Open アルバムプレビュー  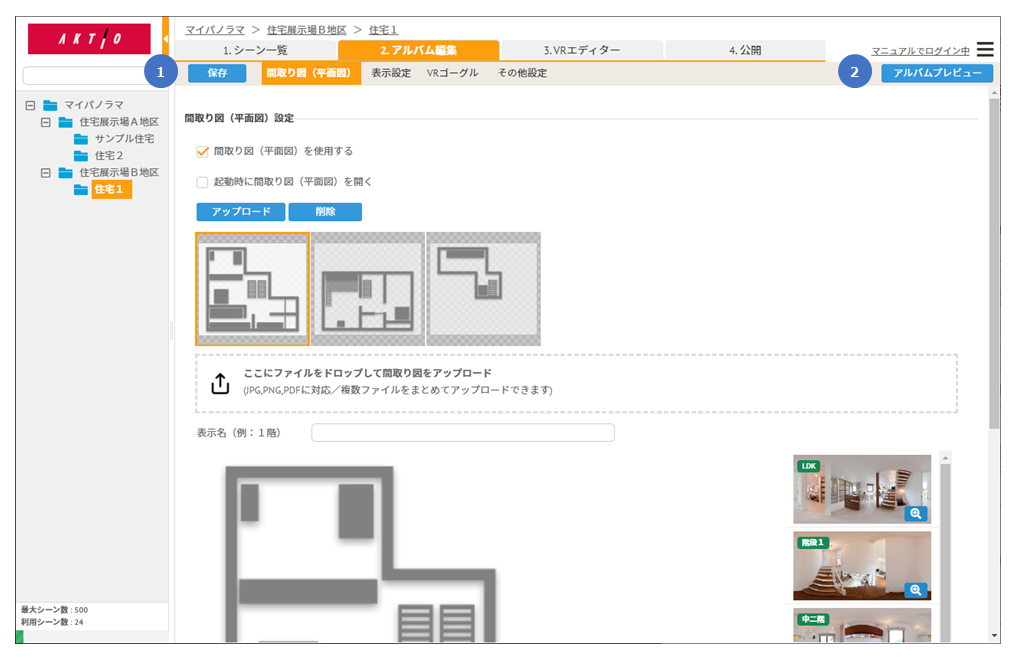point(937,73)
